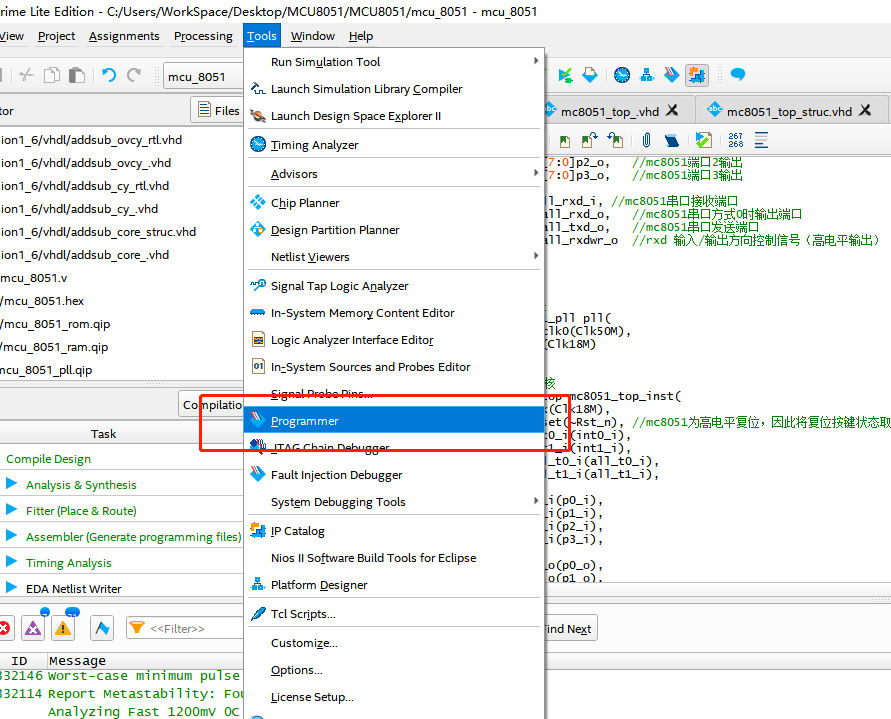Click the paperclip icon in editor toolbar

(647, 140)
